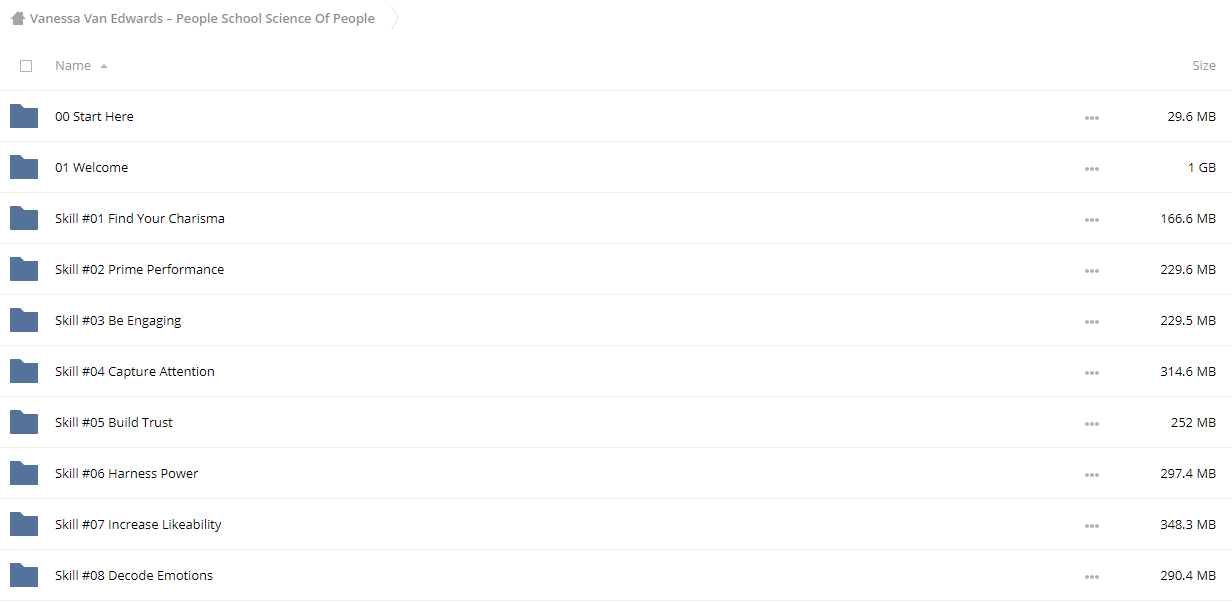
Task: Click folder icon for Skill #08 Decode Emotions
Action: (24, 575)
